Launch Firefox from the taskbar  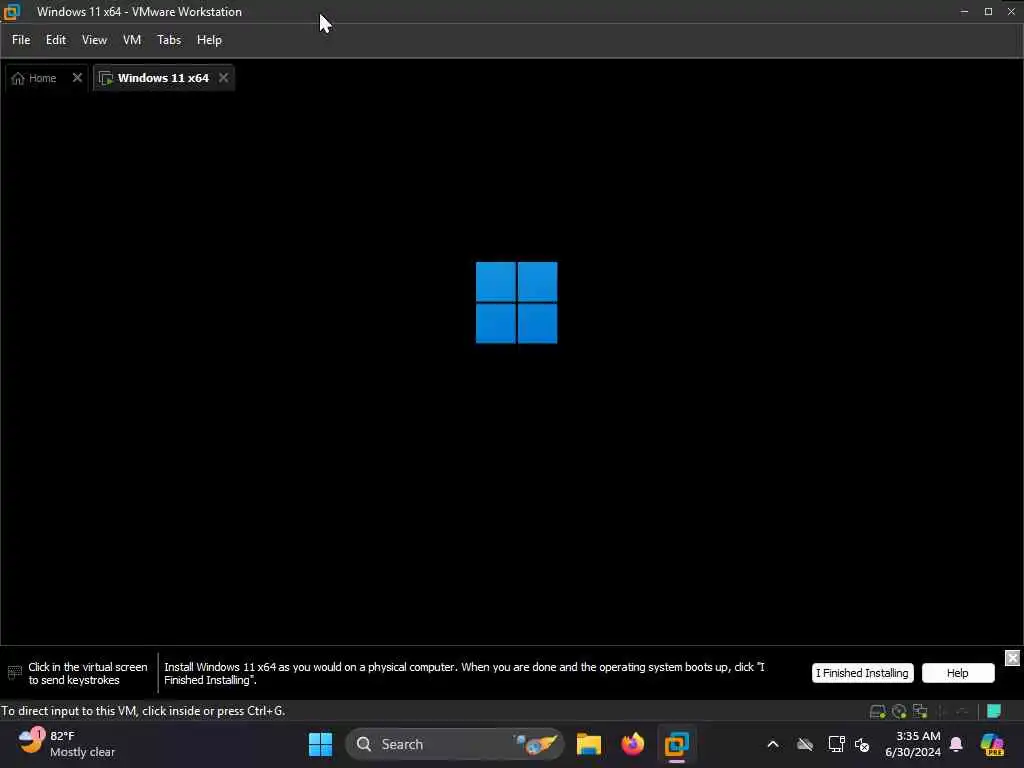point(632,744)
